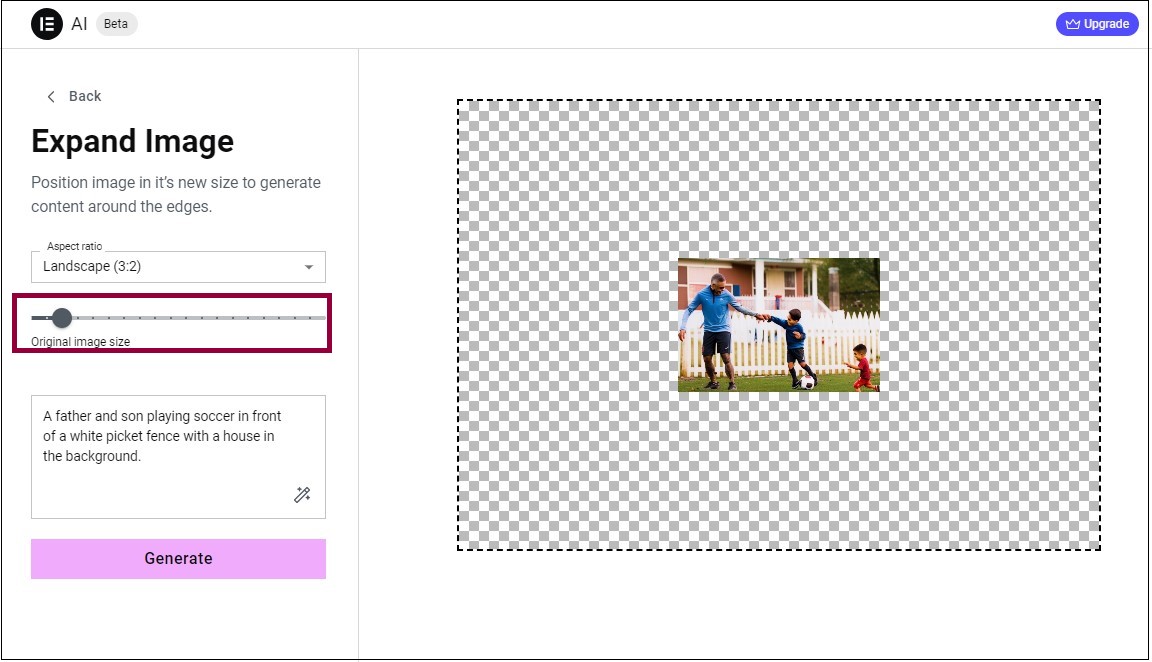This screenshot has height=662, width=1152.
Task: Click the 'Expand Image' heading
Action: coord(132,141)
